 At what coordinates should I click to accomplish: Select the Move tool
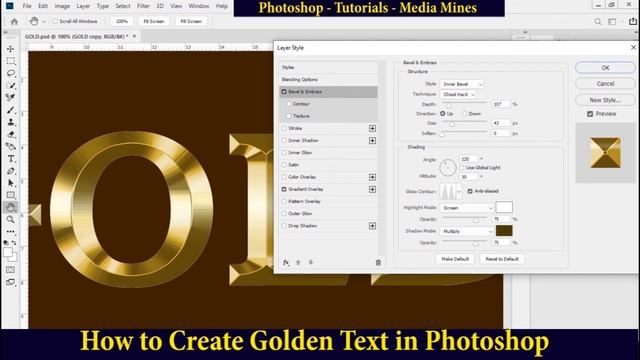click(x=11, y=49)
